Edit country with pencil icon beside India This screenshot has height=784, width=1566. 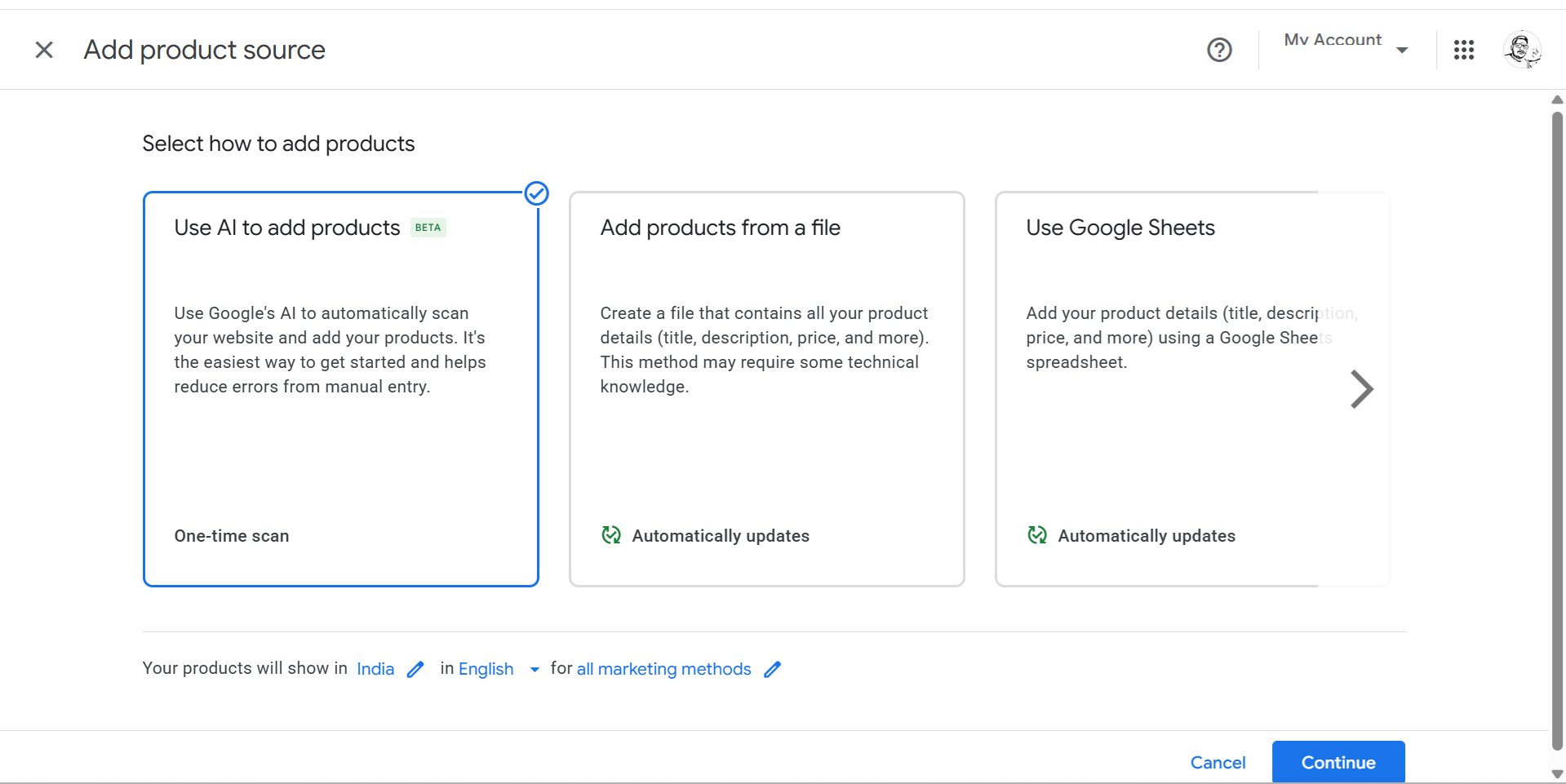(x=415, y=669)
